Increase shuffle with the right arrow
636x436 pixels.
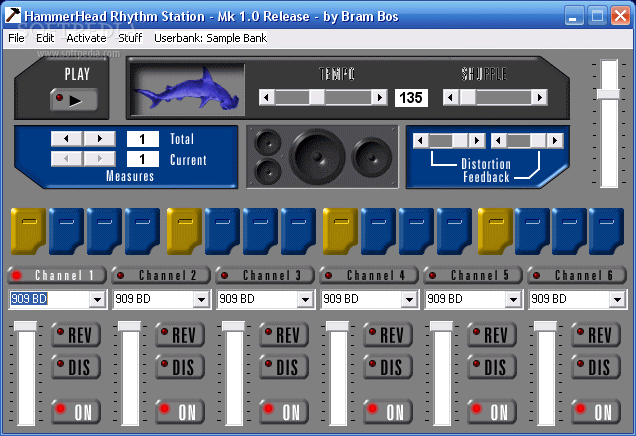click(539, 97)
